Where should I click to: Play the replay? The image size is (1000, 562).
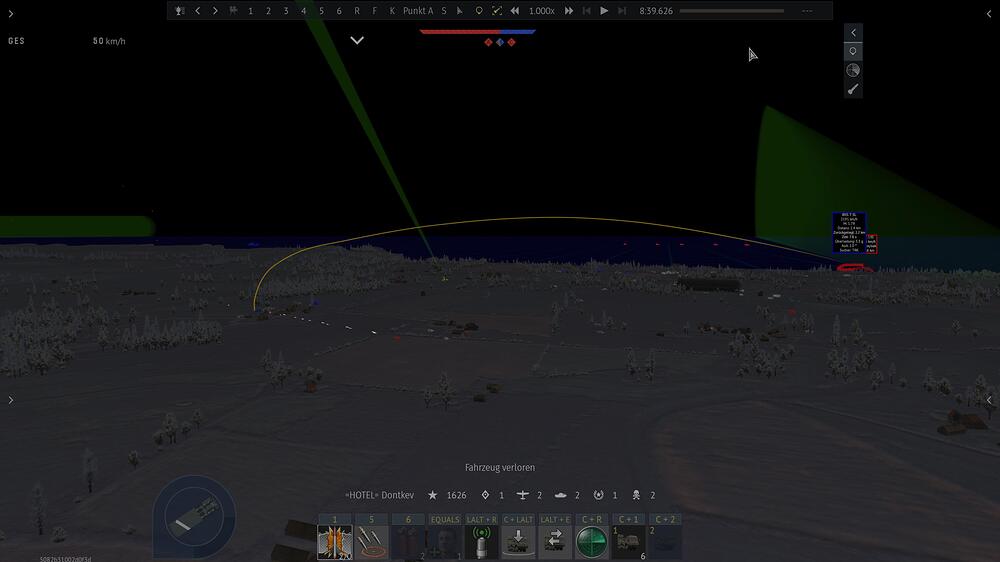click(x=604, y=11)
